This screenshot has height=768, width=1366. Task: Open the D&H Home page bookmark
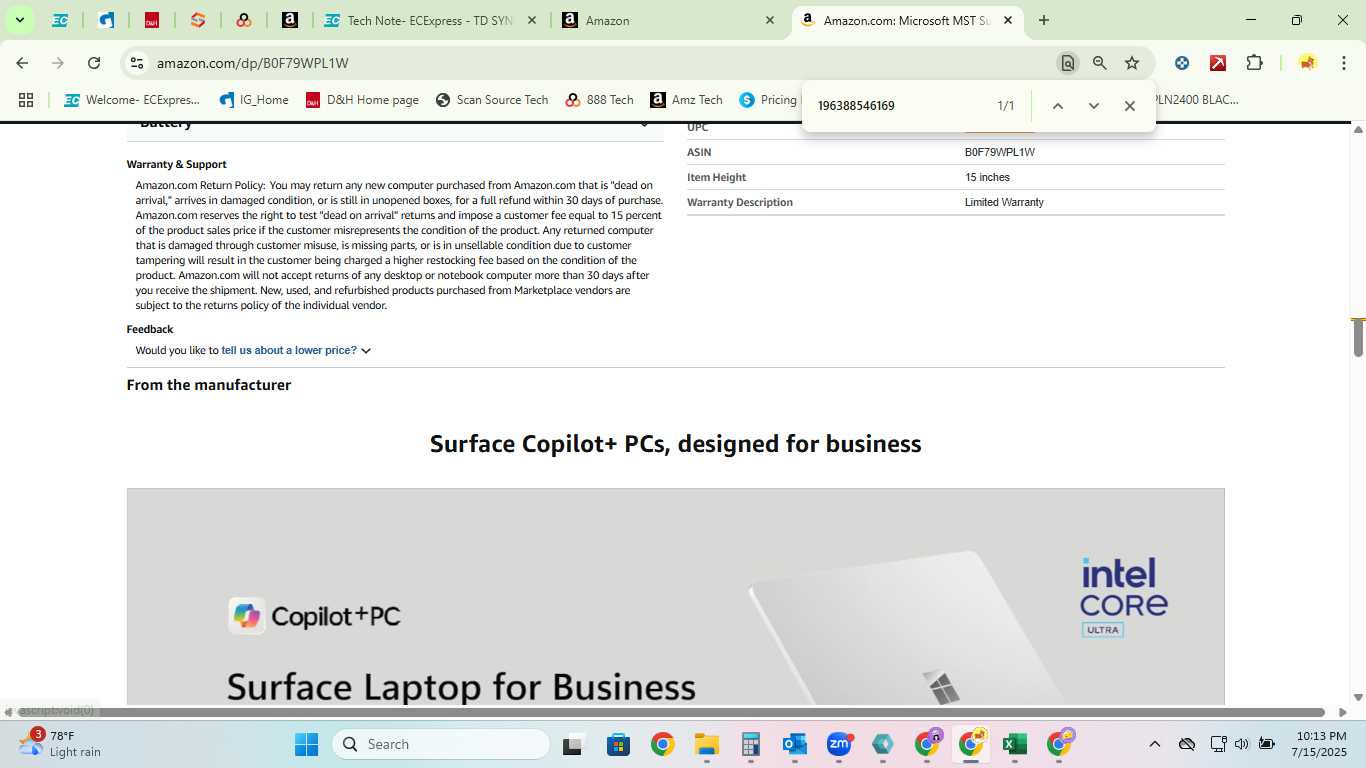pyautogui.click(x=362, y=100)
